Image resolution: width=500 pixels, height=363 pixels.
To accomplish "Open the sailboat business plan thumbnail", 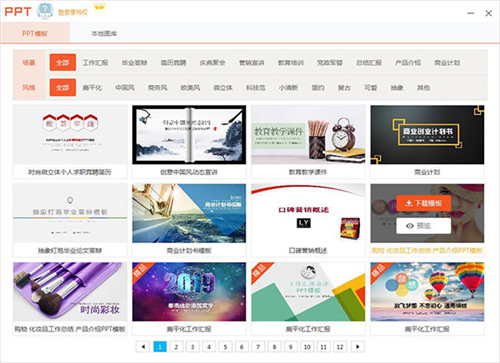I will [189, 213].
